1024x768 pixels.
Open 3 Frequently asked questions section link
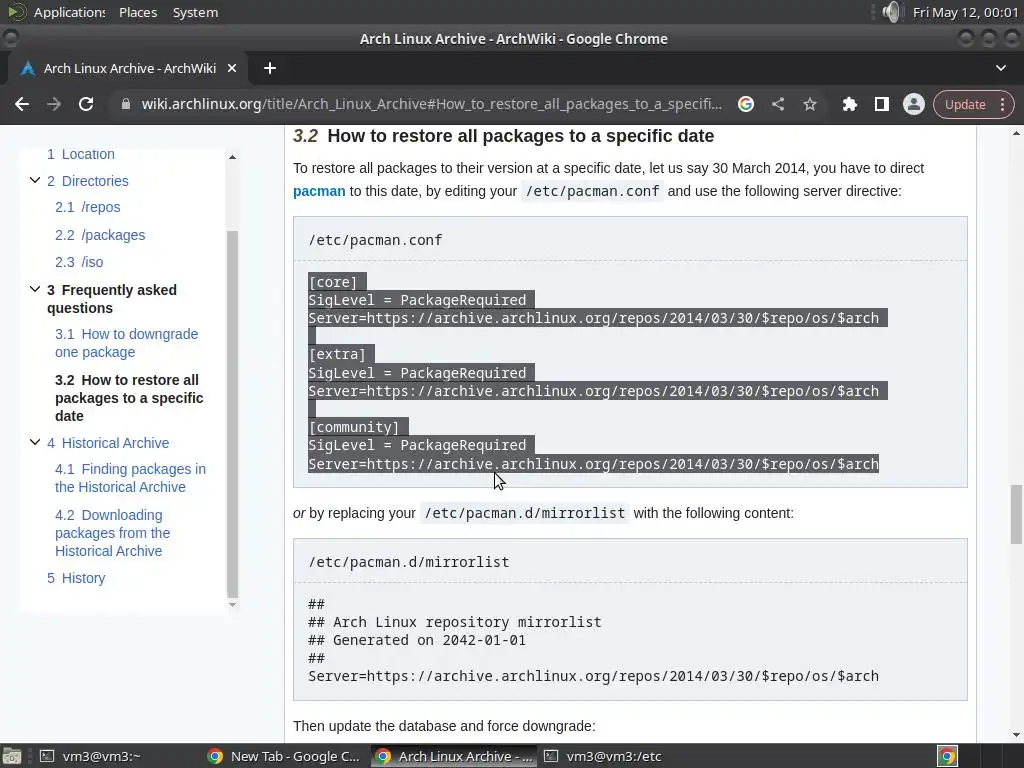tap(112, 298)
